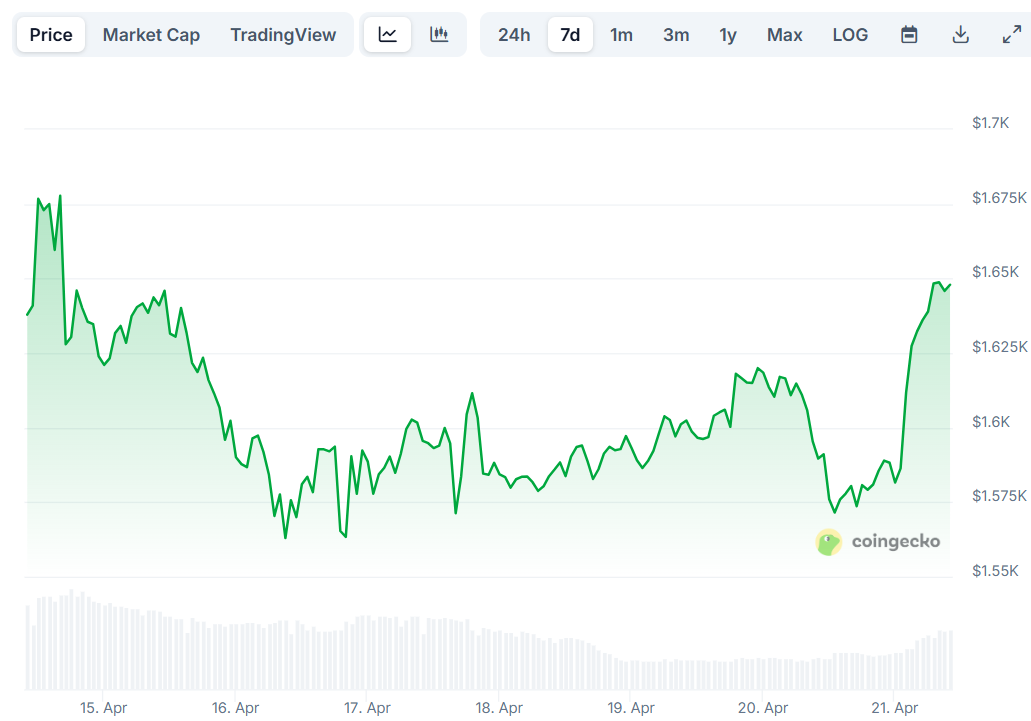Click the download chart icon
Viewport: 1031px width, 721px height.
[960, 34]
